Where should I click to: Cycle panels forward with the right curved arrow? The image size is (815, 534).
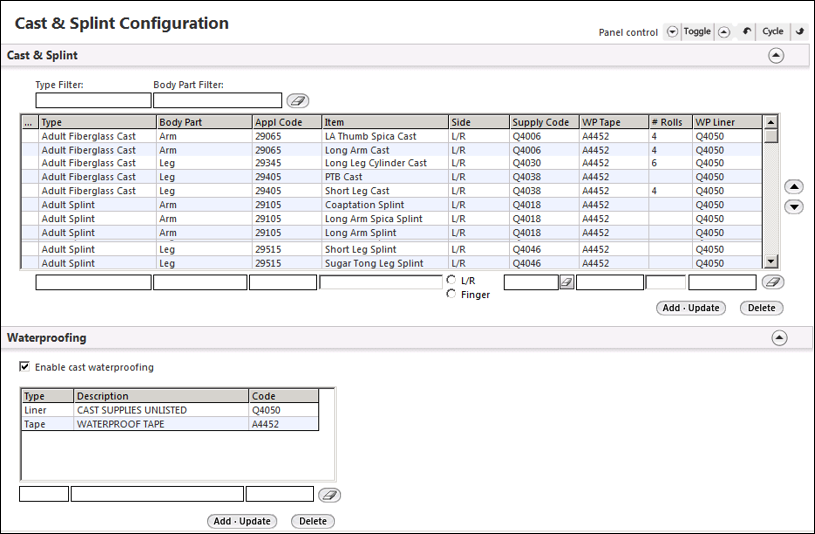799,31
